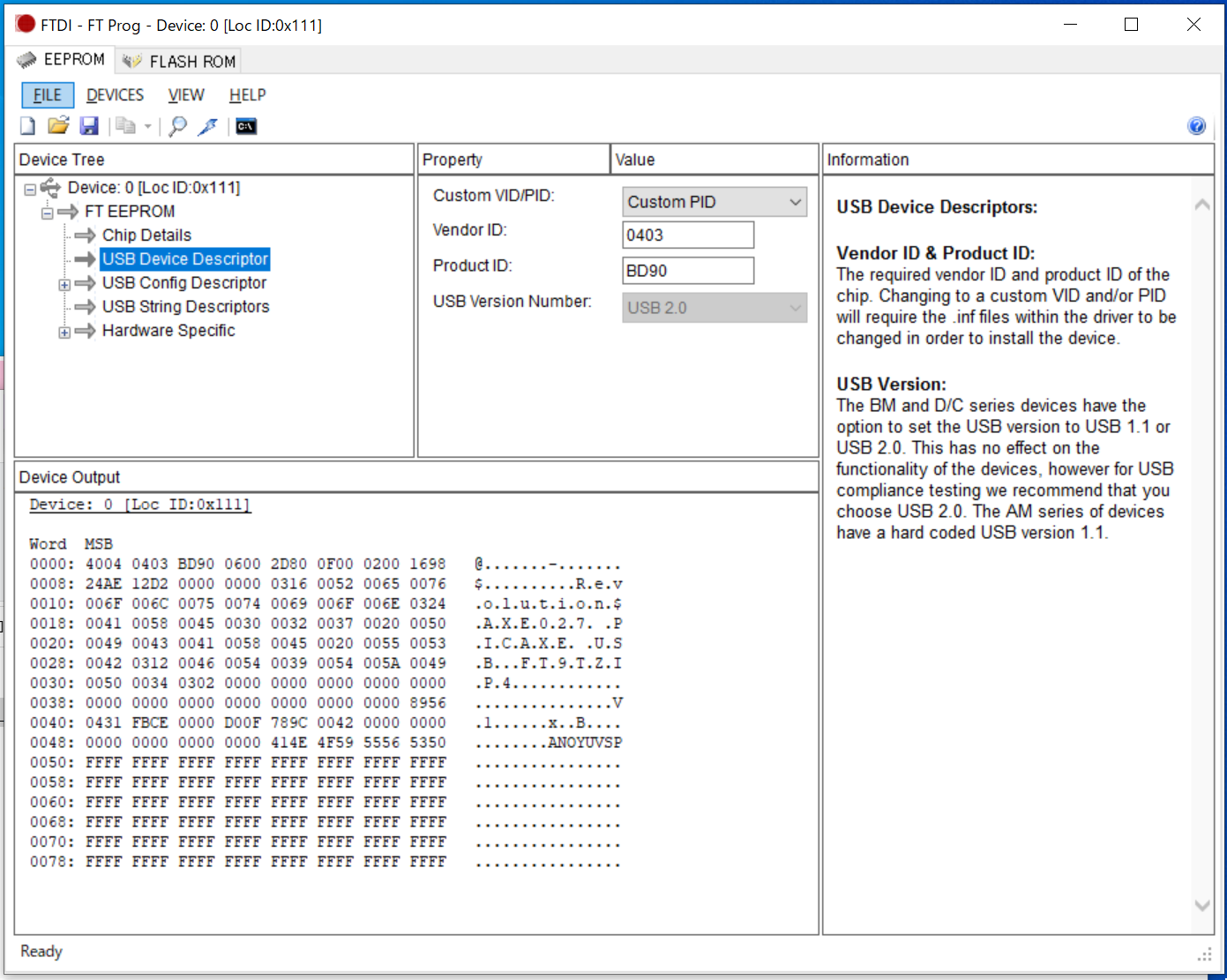Click the Device Tree panel header
1227x980 pixels.
[214, 160]
